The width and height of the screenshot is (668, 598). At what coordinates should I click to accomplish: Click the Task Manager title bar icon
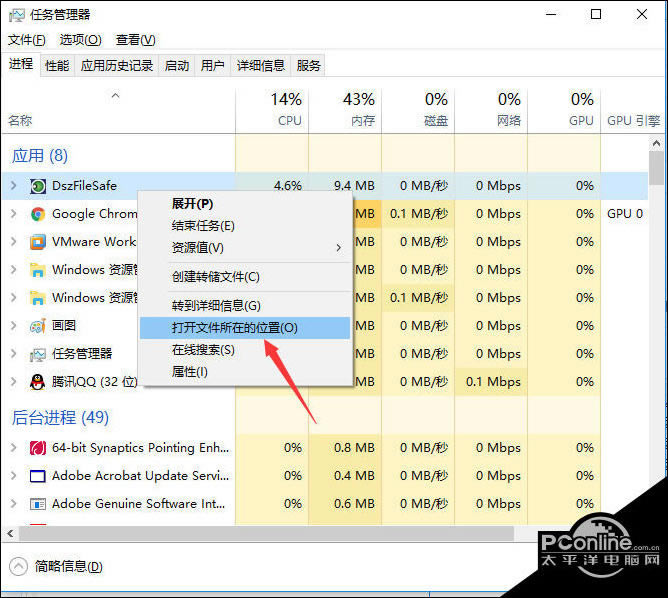17,15
